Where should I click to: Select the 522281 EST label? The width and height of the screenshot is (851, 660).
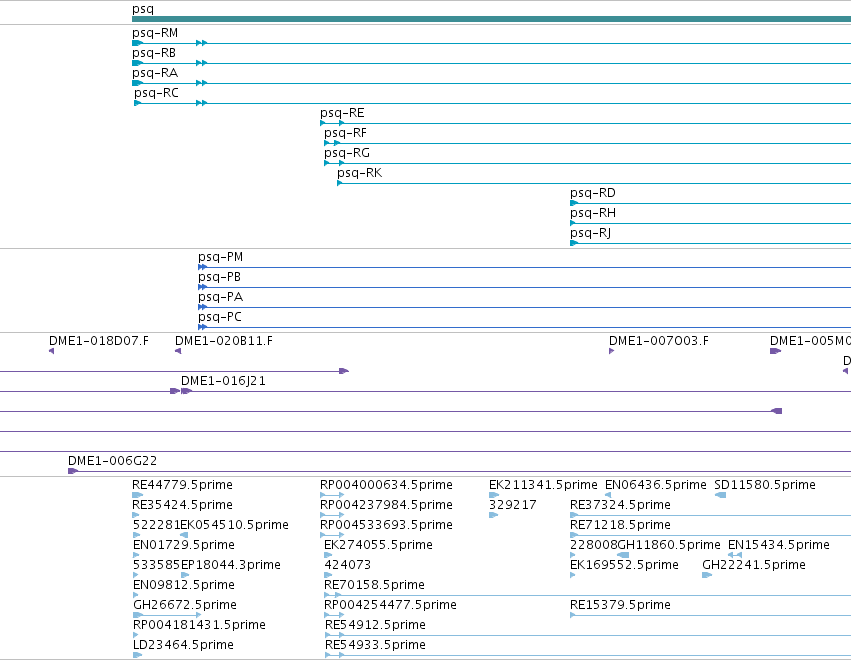click(156, 525)
